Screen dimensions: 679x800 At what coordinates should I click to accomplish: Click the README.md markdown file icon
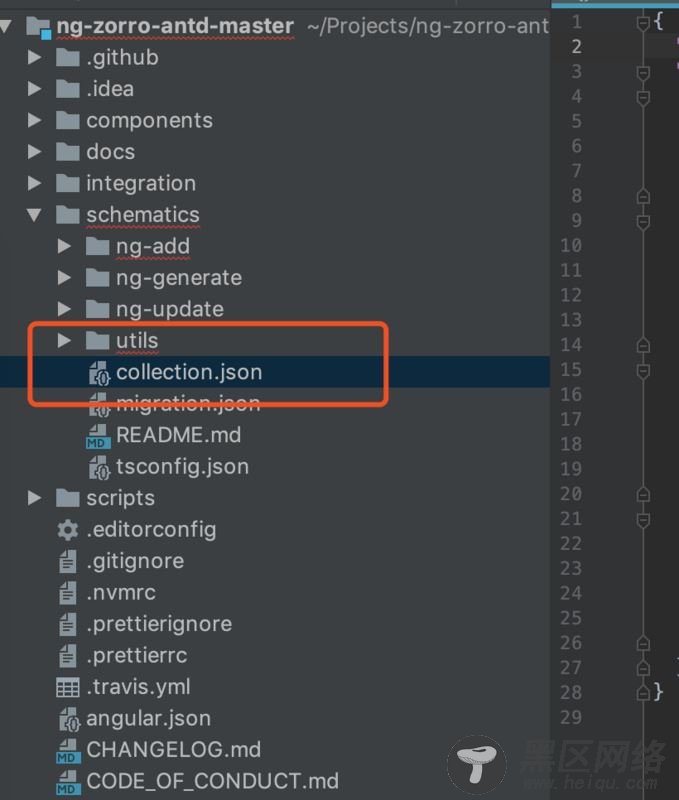coord(98,436)
